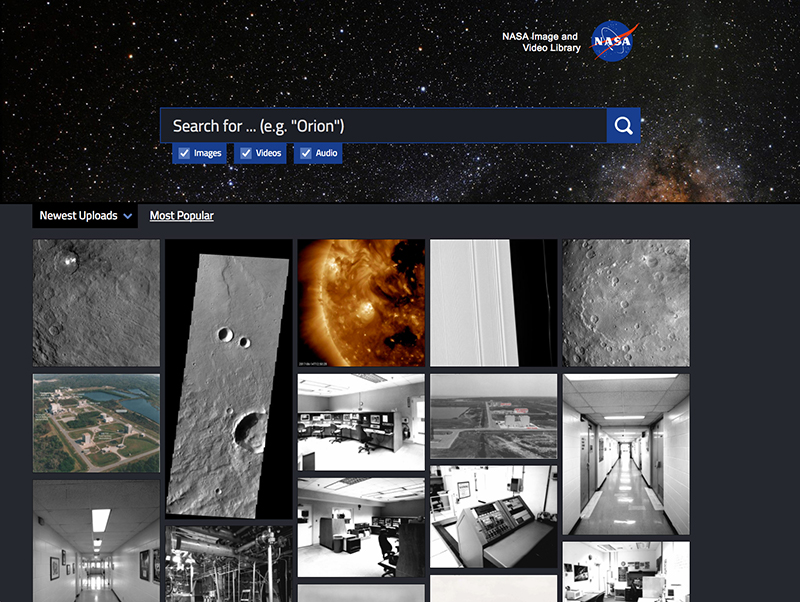Open the orange solar flare image

[x=362, y=300]
